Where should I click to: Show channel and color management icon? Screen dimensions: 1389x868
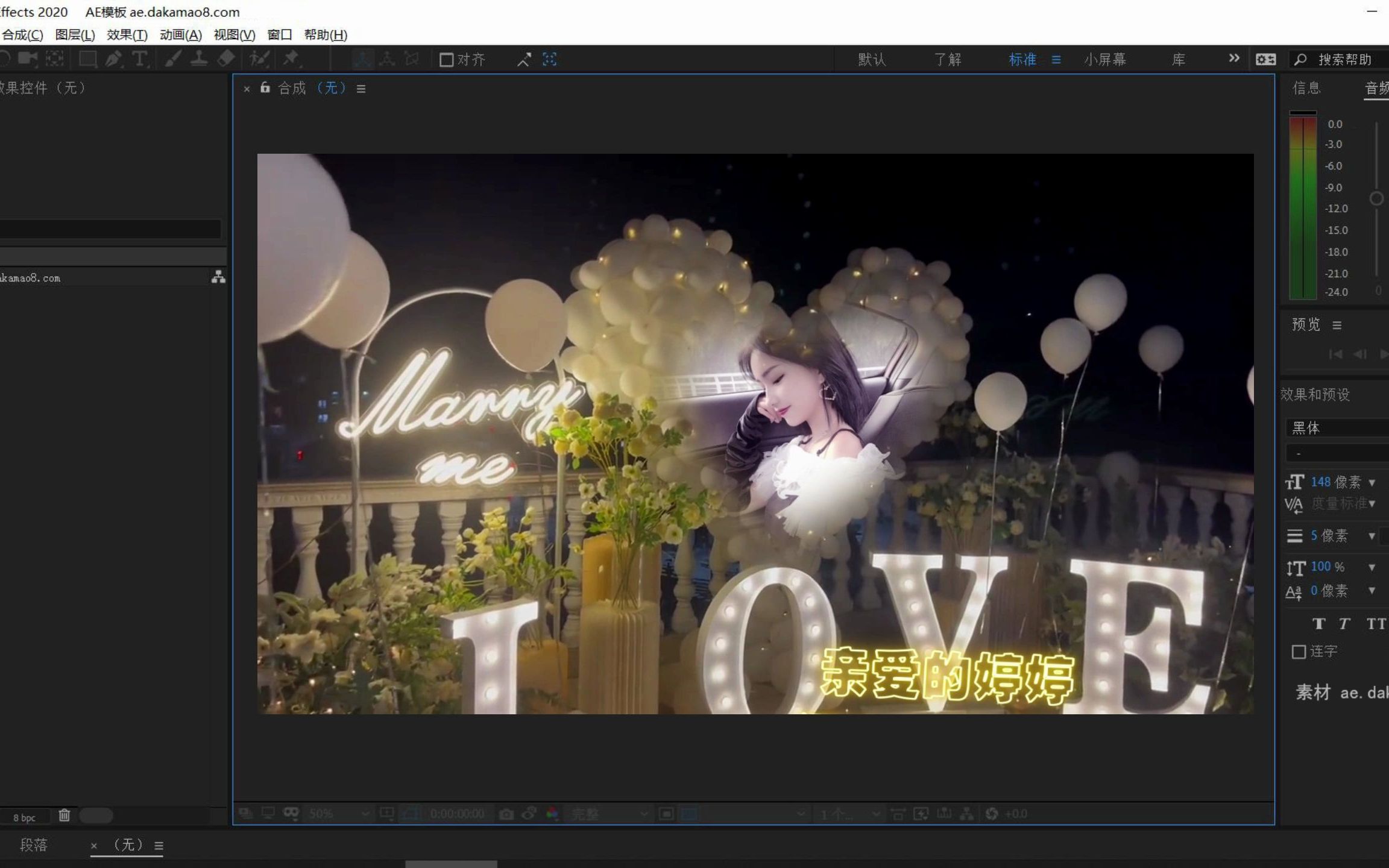(x=552, y=814)
